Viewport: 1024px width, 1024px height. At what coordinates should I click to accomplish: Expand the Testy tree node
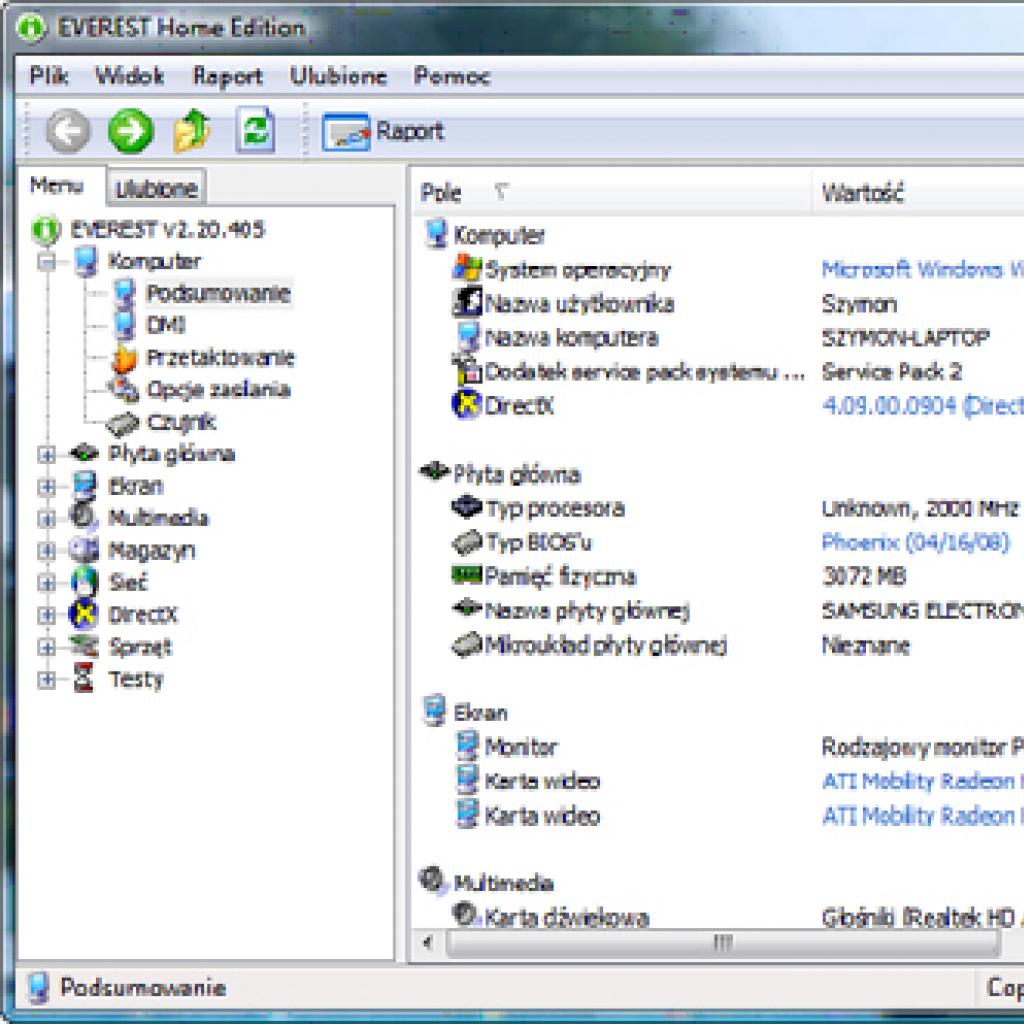[x=46, y=680]
